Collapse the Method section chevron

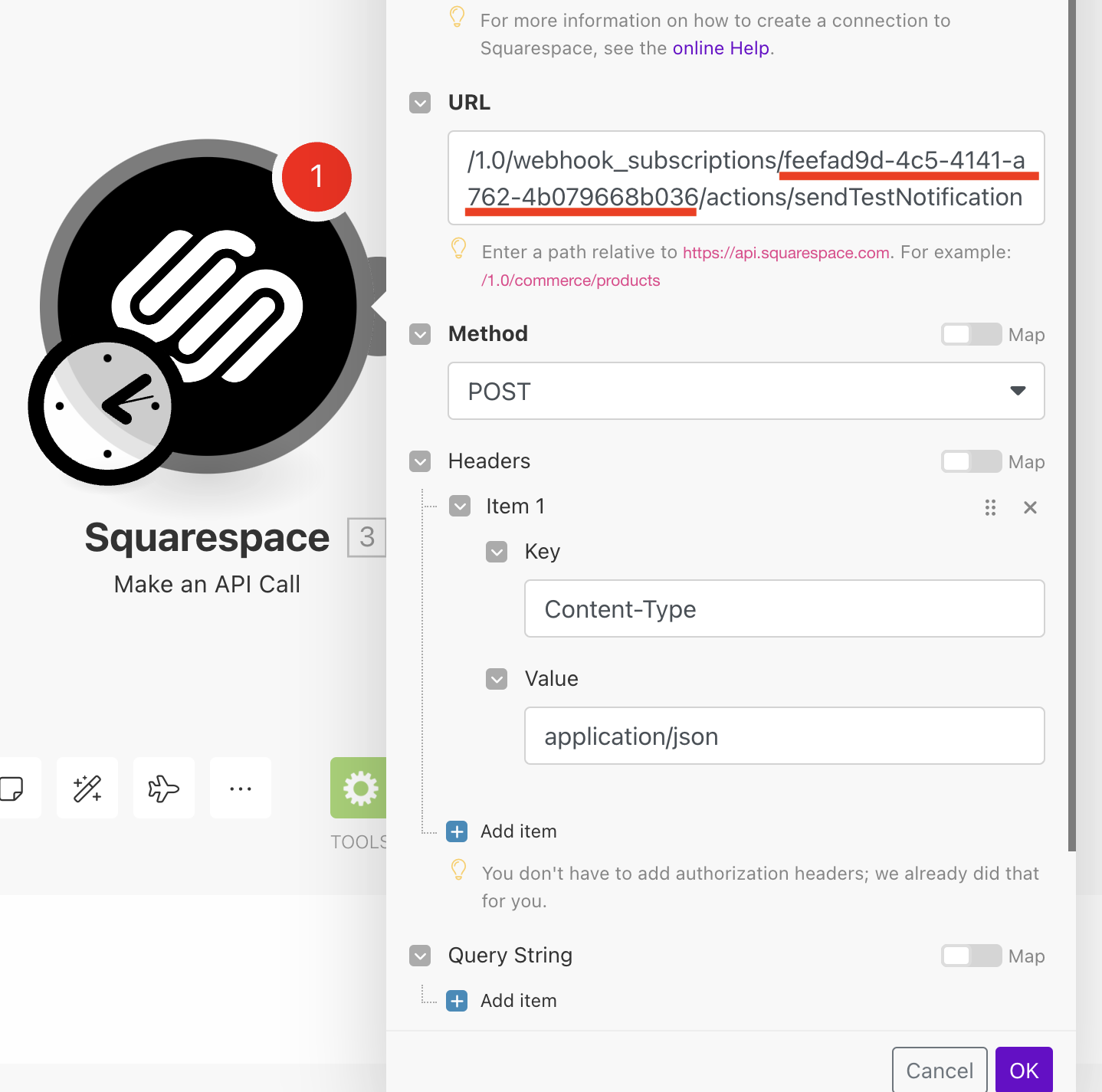pyautogui.click(x=420, y=334)
